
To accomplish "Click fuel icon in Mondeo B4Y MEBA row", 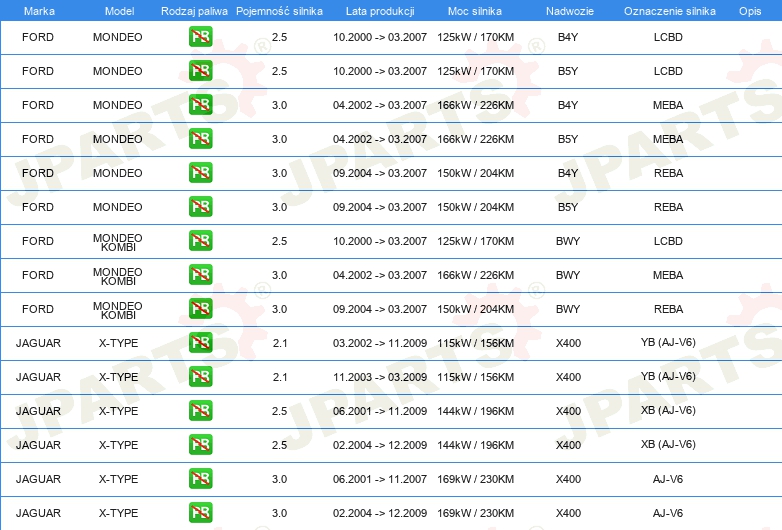I will point(200,105).
